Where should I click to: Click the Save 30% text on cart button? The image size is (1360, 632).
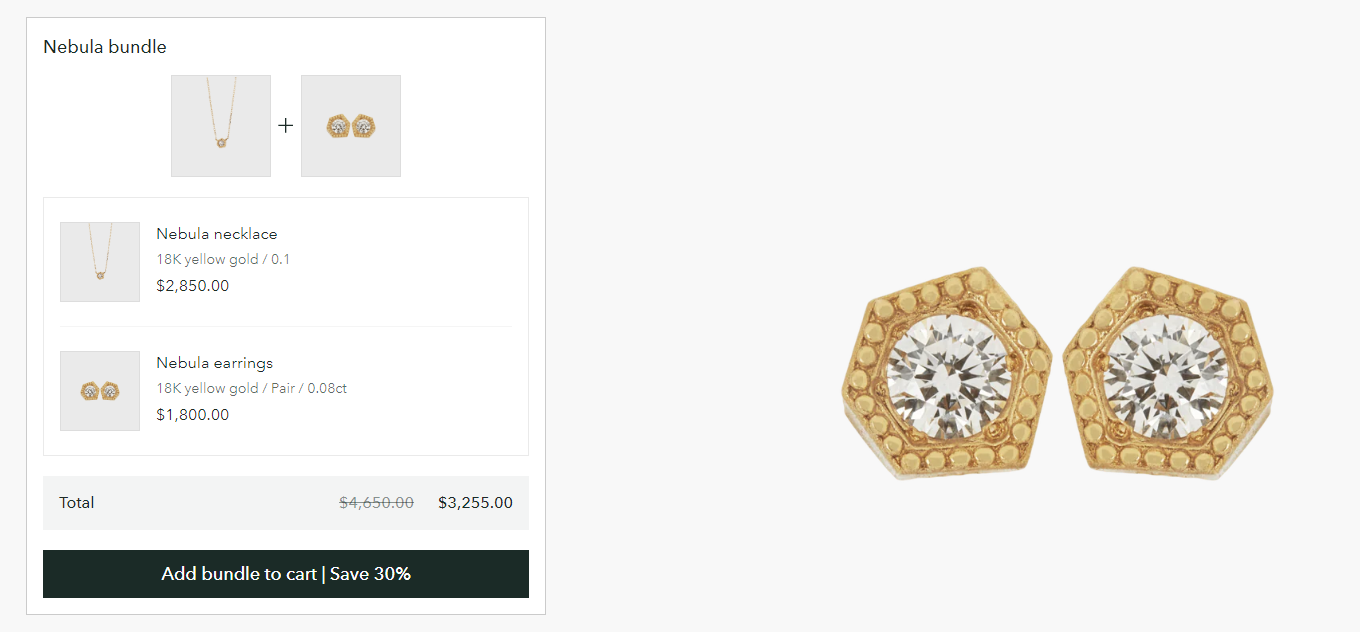click(x=371, y=574)
